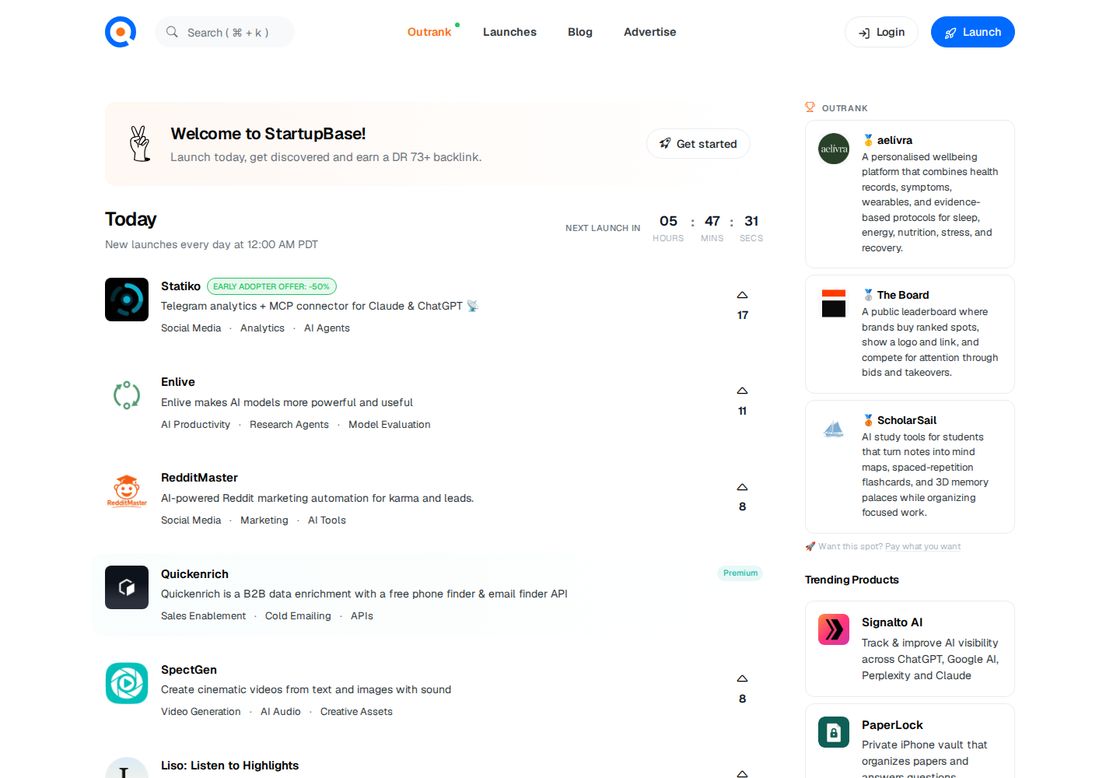Select the AI Productivity tag
Viewport: 1120px width, 778px height.
tap(196, 424)
